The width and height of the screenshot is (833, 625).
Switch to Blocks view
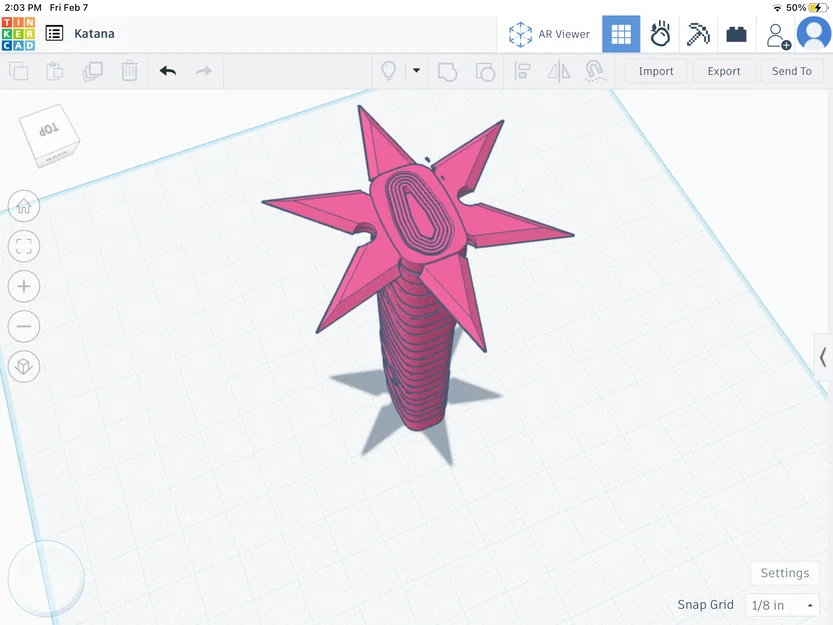(x=620, y=33)
